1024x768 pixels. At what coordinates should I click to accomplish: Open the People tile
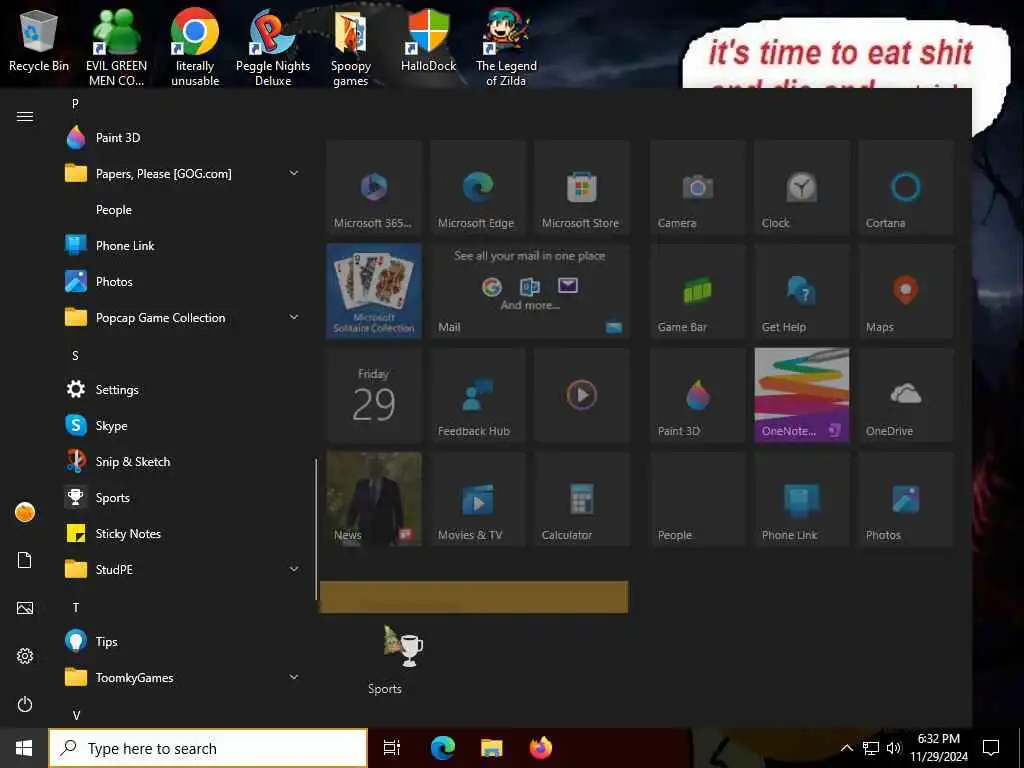(x=697, y=499)
